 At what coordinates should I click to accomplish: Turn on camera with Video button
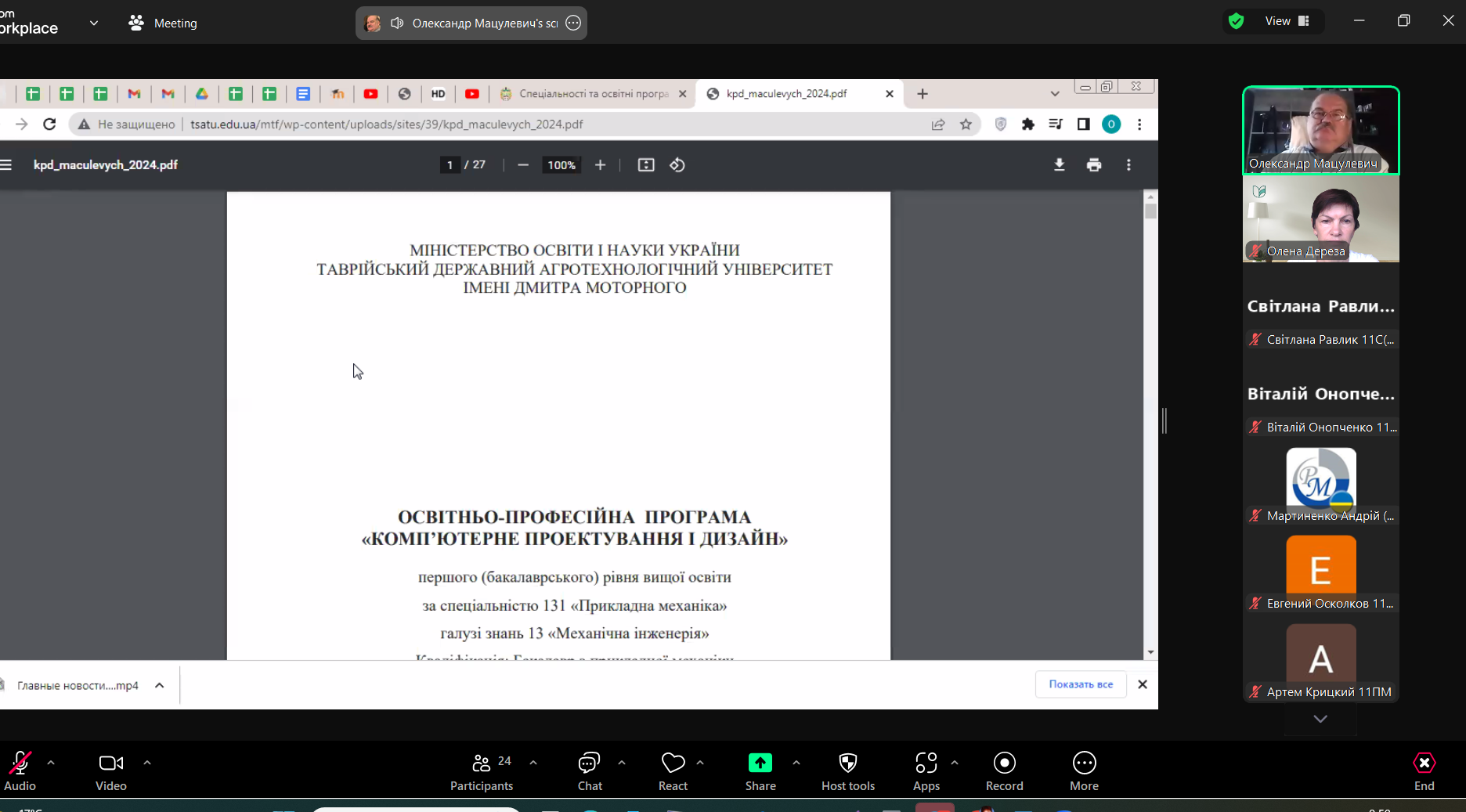pyautogui.click(x=110, y=771)
